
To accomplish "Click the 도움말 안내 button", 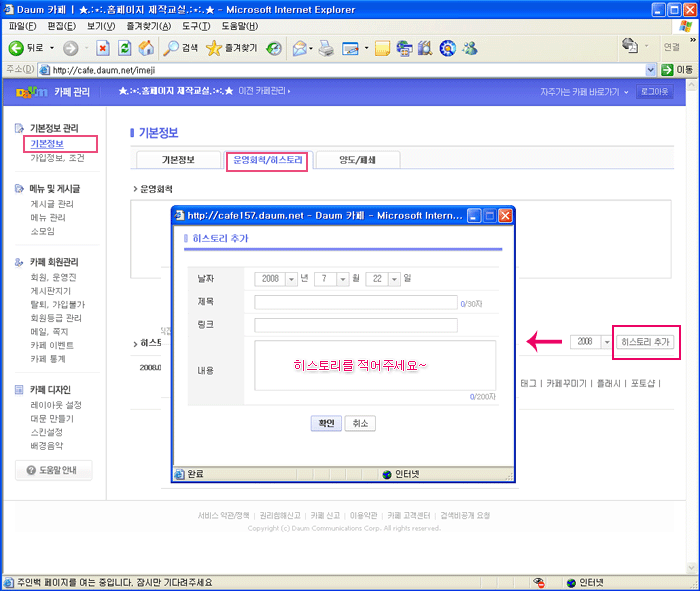I will (54, 470).
